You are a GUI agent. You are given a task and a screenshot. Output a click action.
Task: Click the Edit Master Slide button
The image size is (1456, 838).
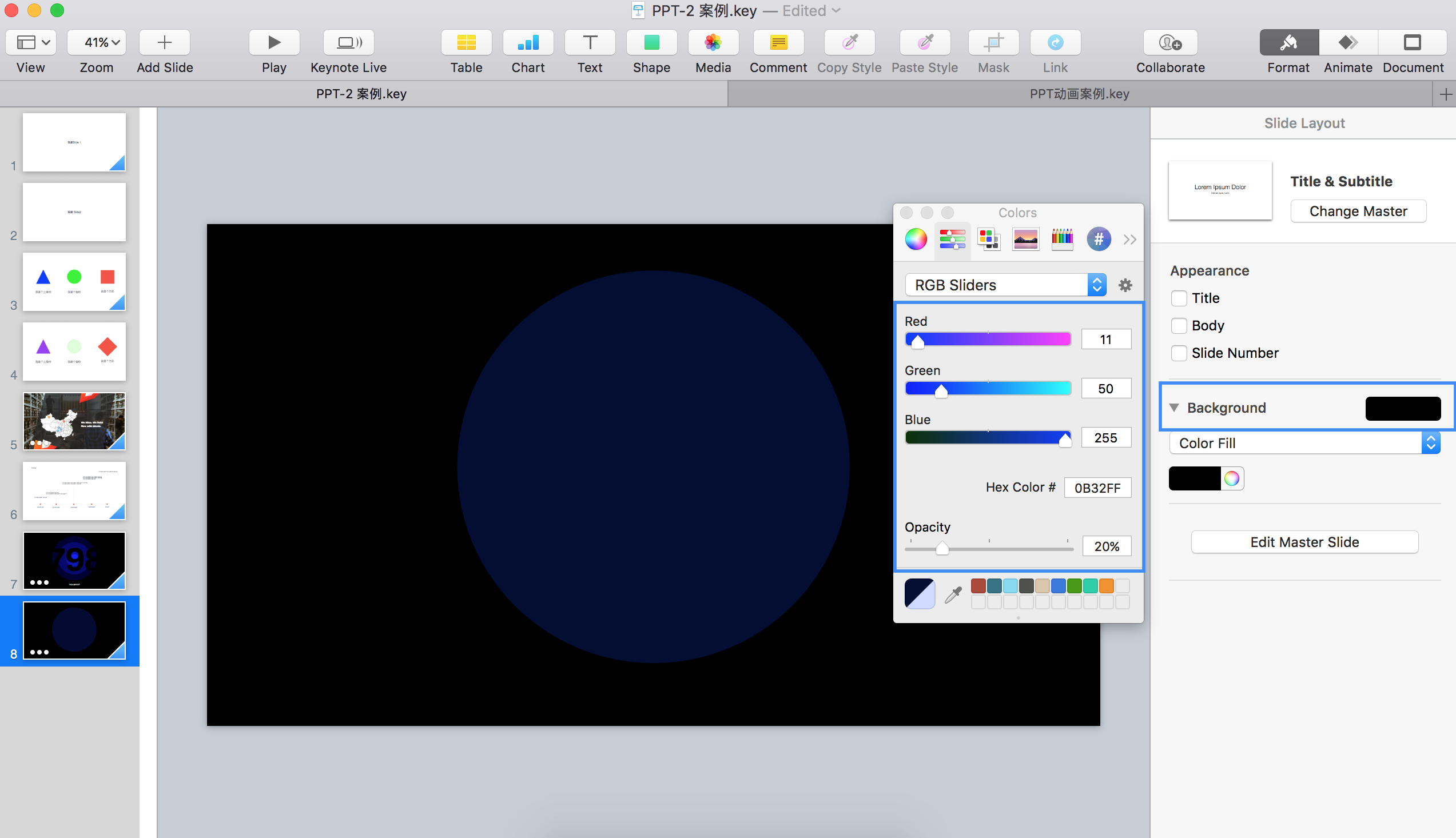(x=1304, y=542)
